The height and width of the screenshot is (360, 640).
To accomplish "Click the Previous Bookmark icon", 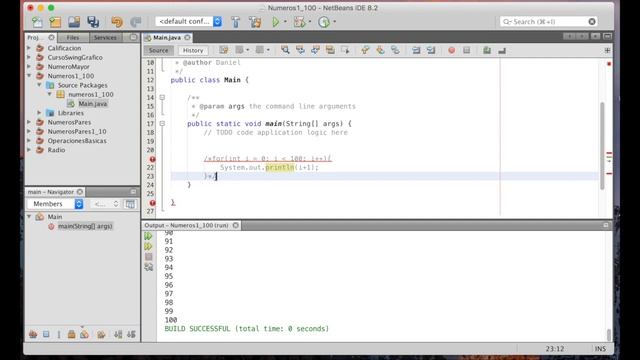I will pyautogui.click(x=365, y=50).
